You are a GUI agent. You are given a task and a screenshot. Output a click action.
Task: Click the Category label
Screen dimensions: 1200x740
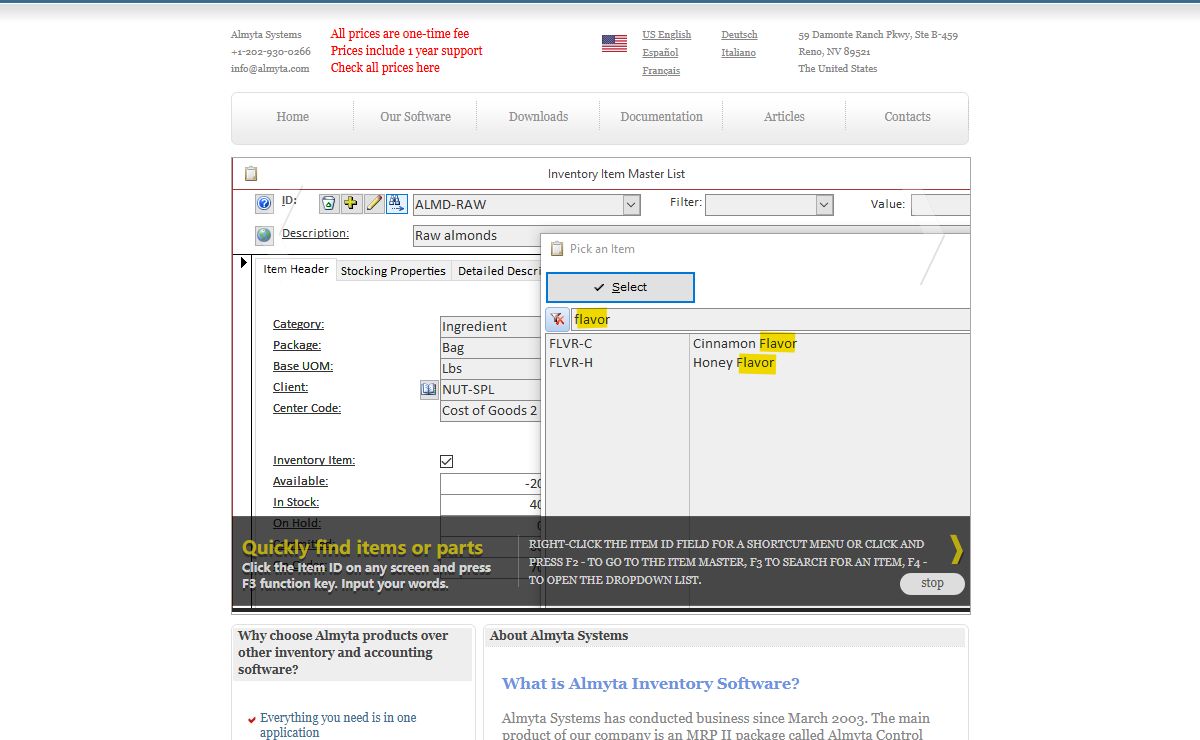pyautogui.click(x=298, y=324)
